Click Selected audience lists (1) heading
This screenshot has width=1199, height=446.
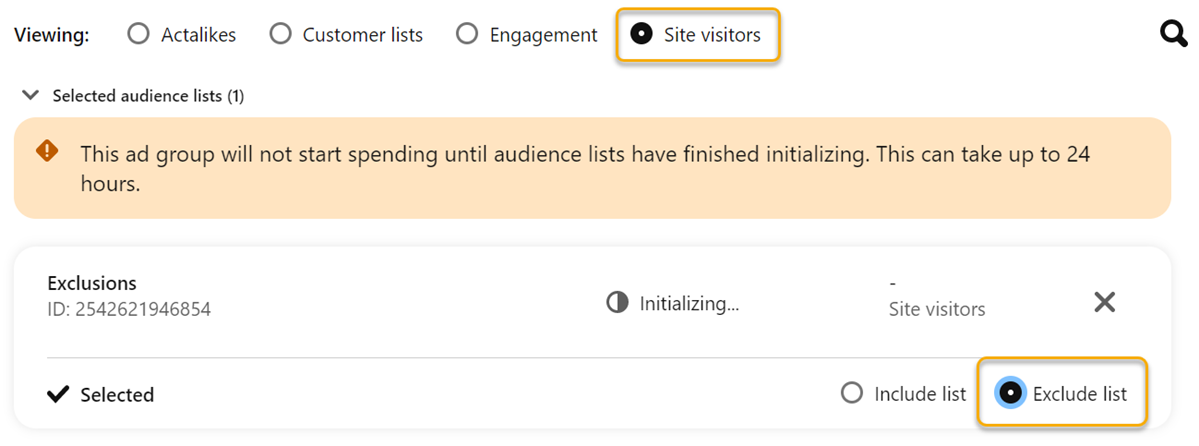pyautogui.click(x=148, y=96)
